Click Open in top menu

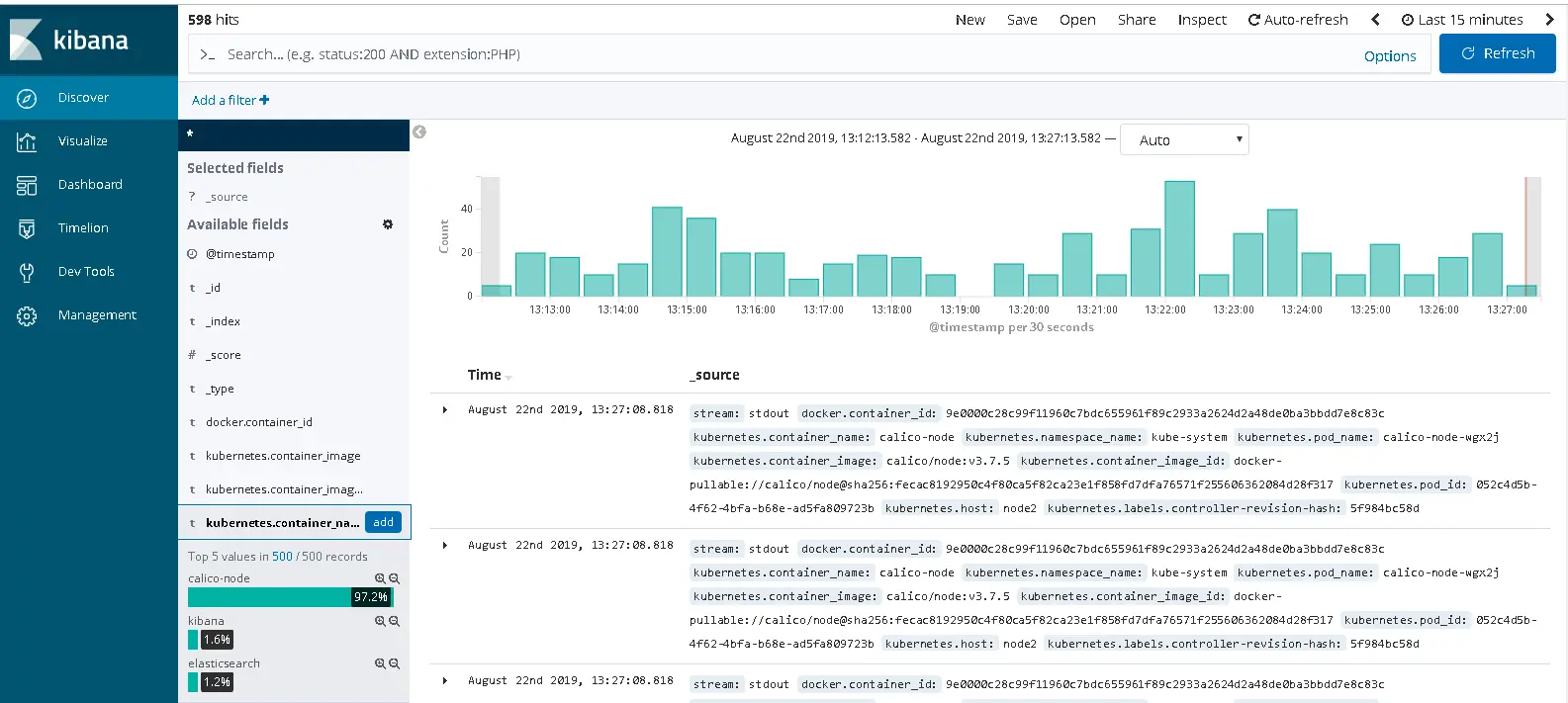1077,20
